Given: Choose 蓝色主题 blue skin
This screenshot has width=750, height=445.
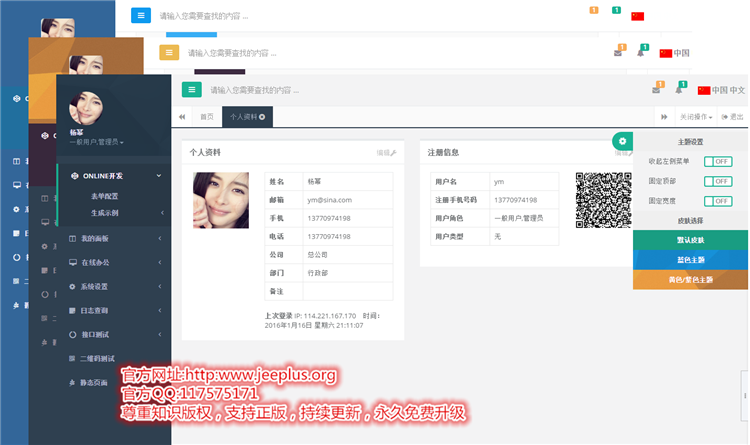Looking at the screenshot, I should (690, 260).
